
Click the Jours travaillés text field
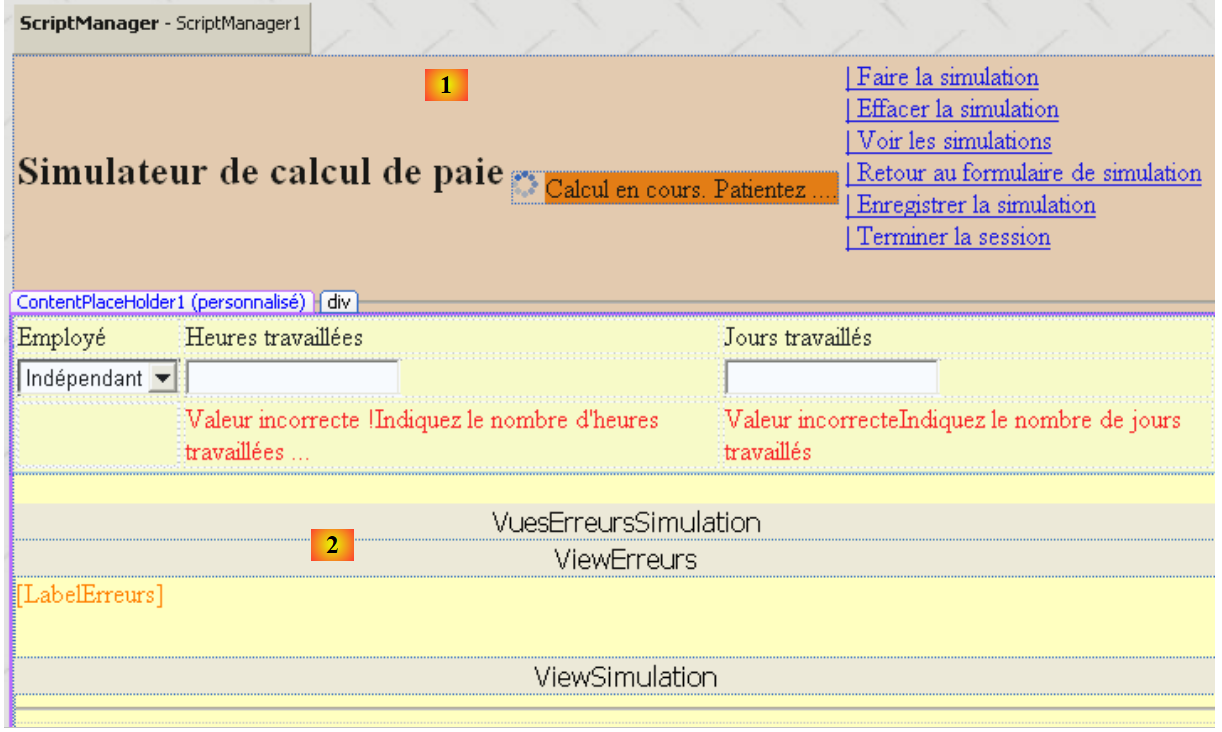831,377
